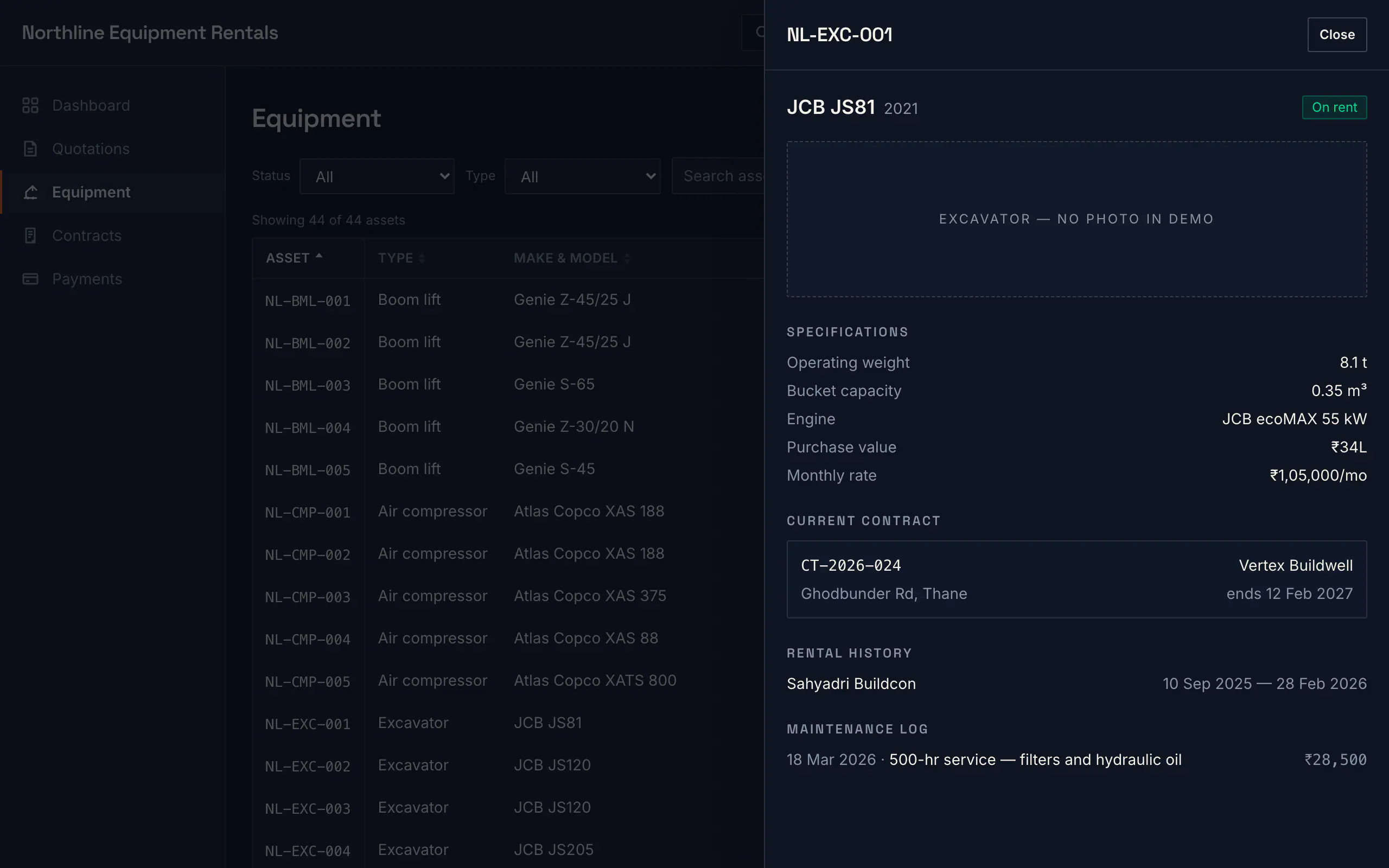Click the ₹1,05,000/mo monthly rate value
Viewport: 1389px width, 868px height.
click(x=1318, y=475)
